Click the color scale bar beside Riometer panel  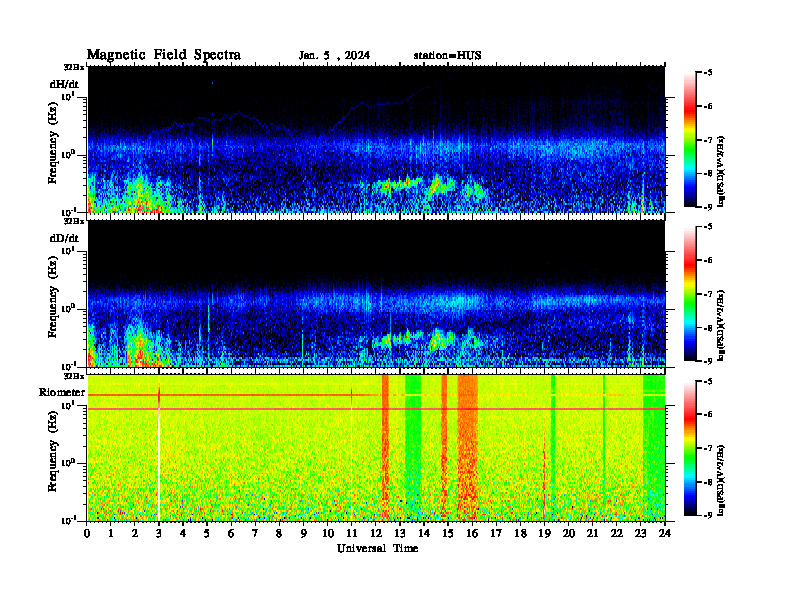(690, 448)
